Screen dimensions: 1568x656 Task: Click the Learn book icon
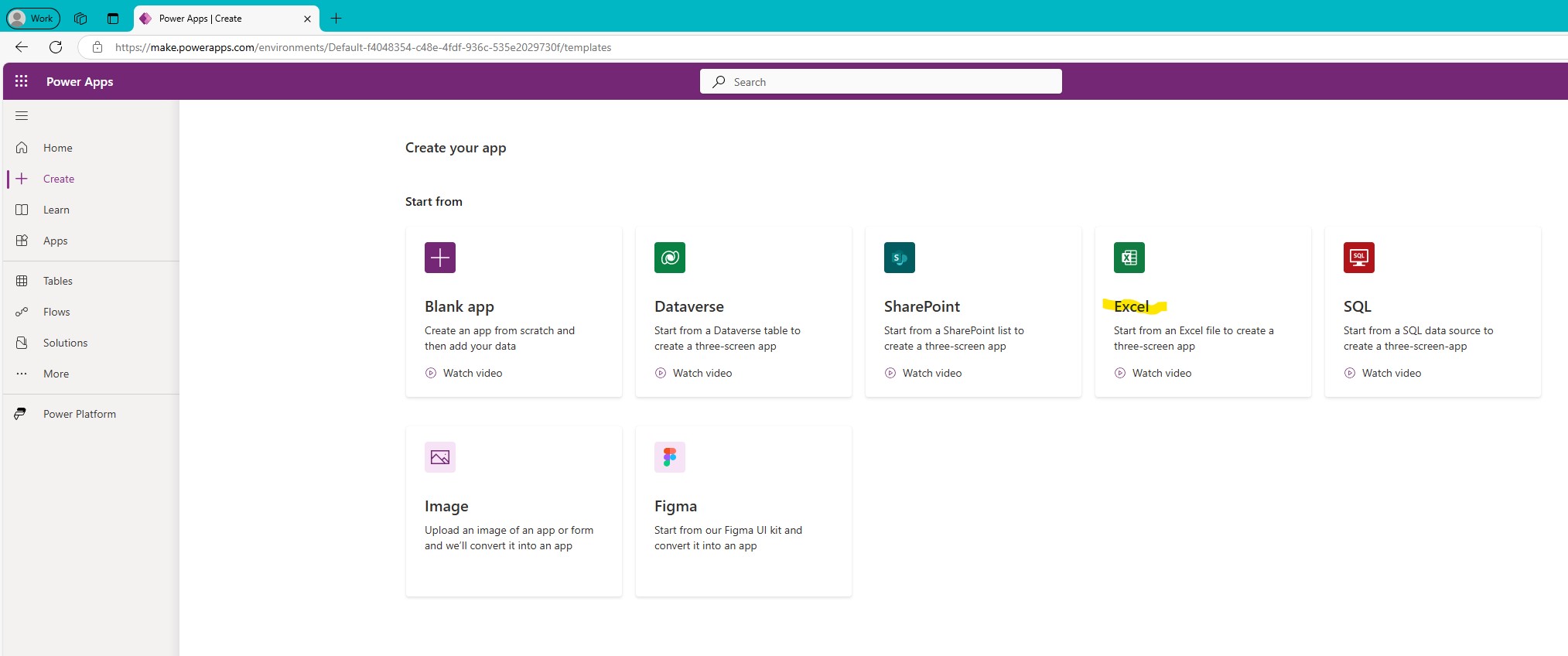(x=22, y=210)
